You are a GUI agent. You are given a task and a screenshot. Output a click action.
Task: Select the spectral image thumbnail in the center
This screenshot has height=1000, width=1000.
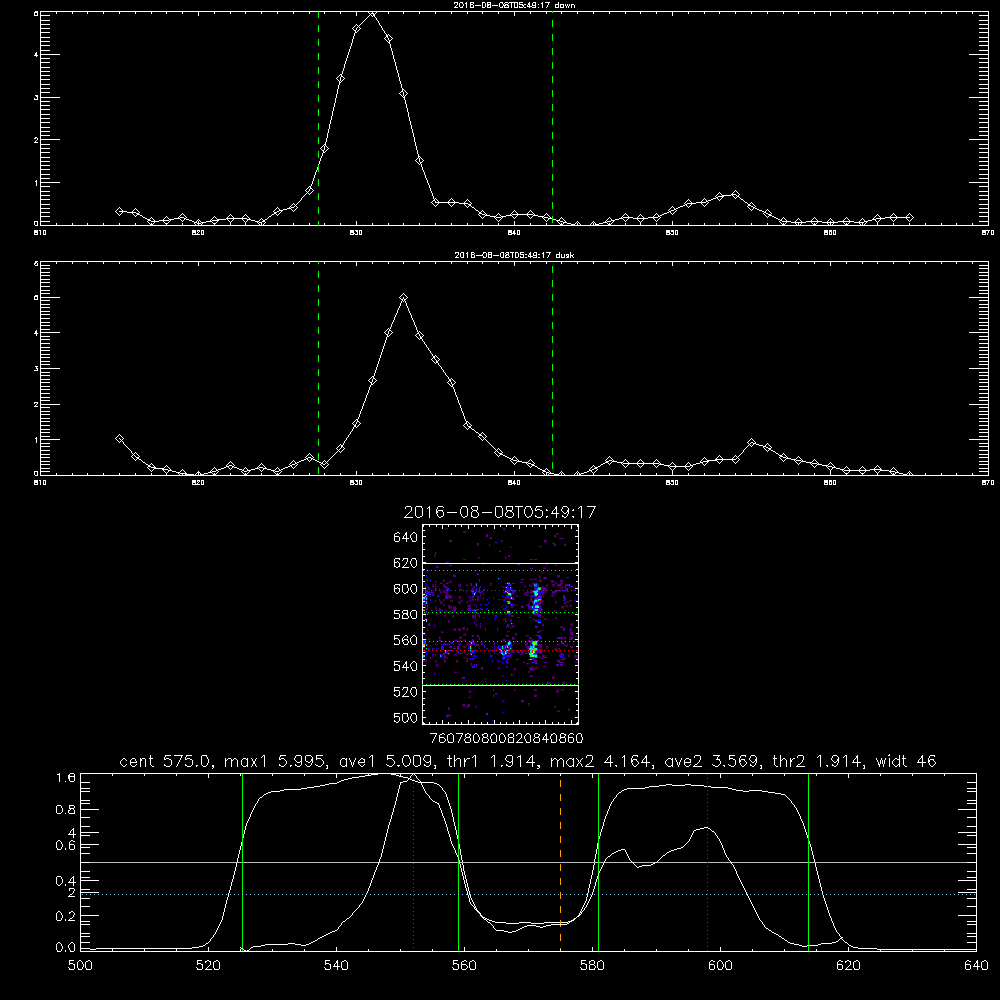coord(500,624)
